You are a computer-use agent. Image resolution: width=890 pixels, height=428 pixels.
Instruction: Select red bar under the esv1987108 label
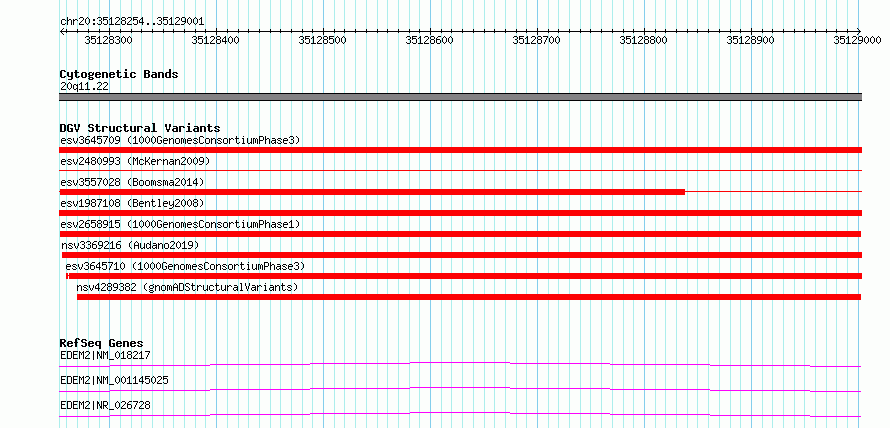click(460, 213)
